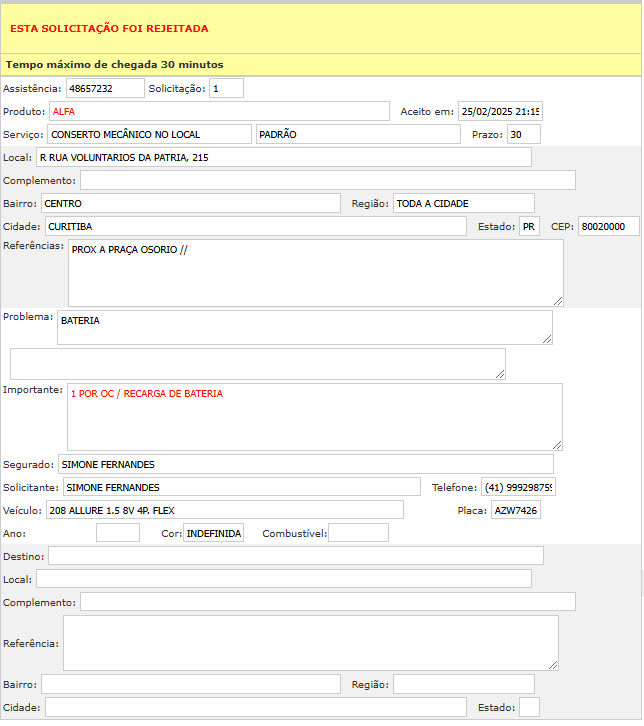644x726 pixels.
Task: Click the Telefone number field
Action: click(x=518, y=487)
